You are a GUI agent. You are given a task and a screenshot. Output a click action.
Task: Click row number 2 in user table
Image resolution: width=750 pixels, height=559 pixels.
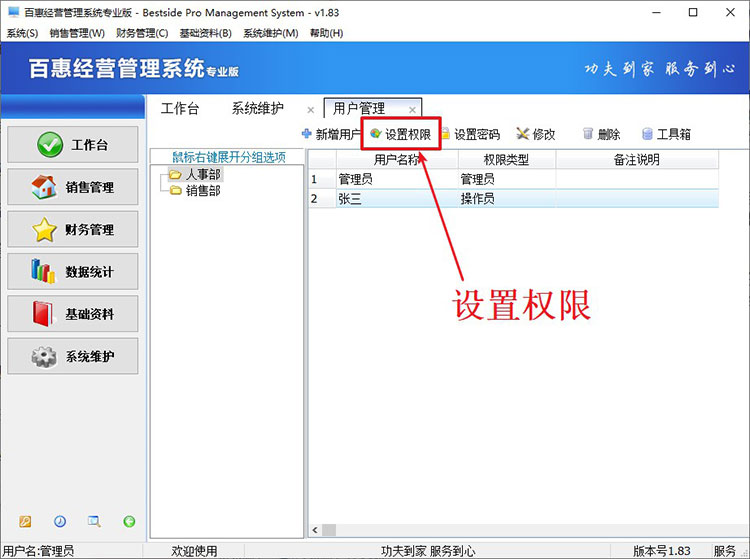point(322,198)
